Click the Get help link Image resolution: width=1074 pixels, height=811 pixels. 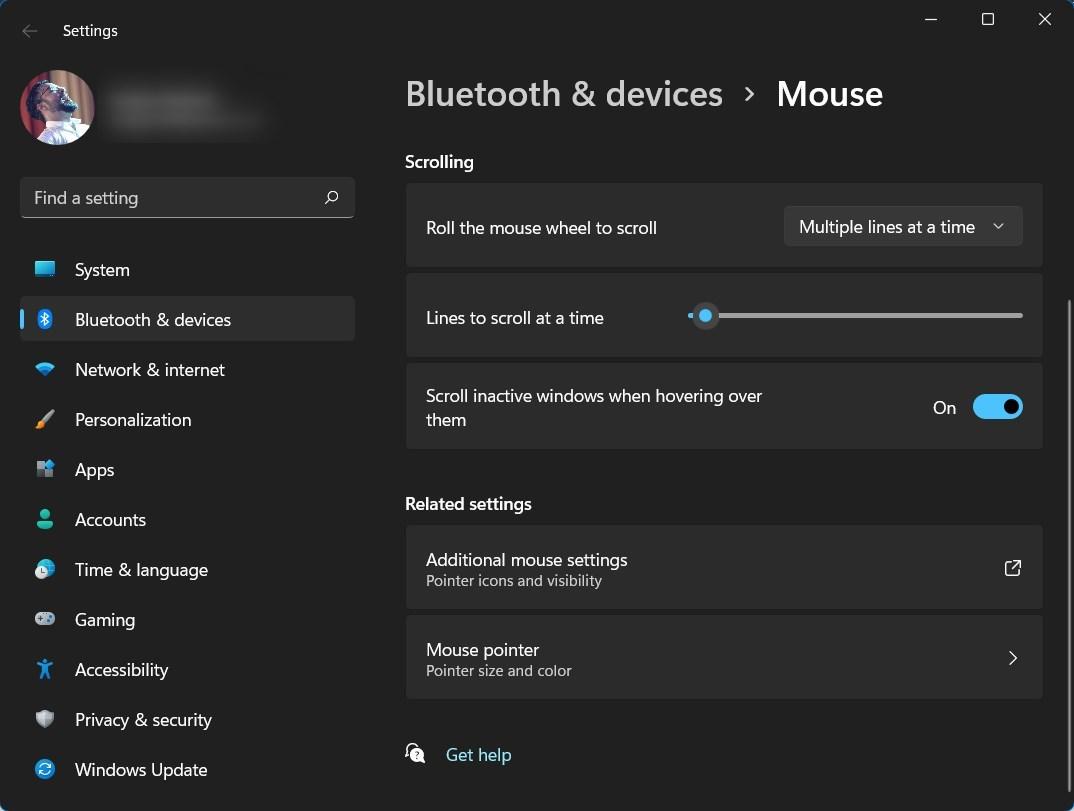pyautogui.click(x=478, y=755)
